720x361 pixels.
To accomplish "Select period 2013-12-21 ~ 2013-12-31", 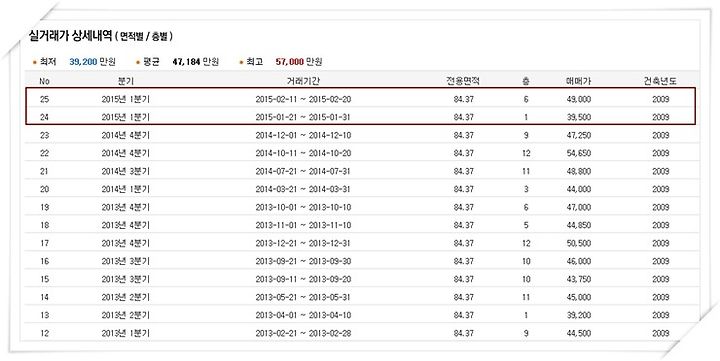I will (303, 243).
